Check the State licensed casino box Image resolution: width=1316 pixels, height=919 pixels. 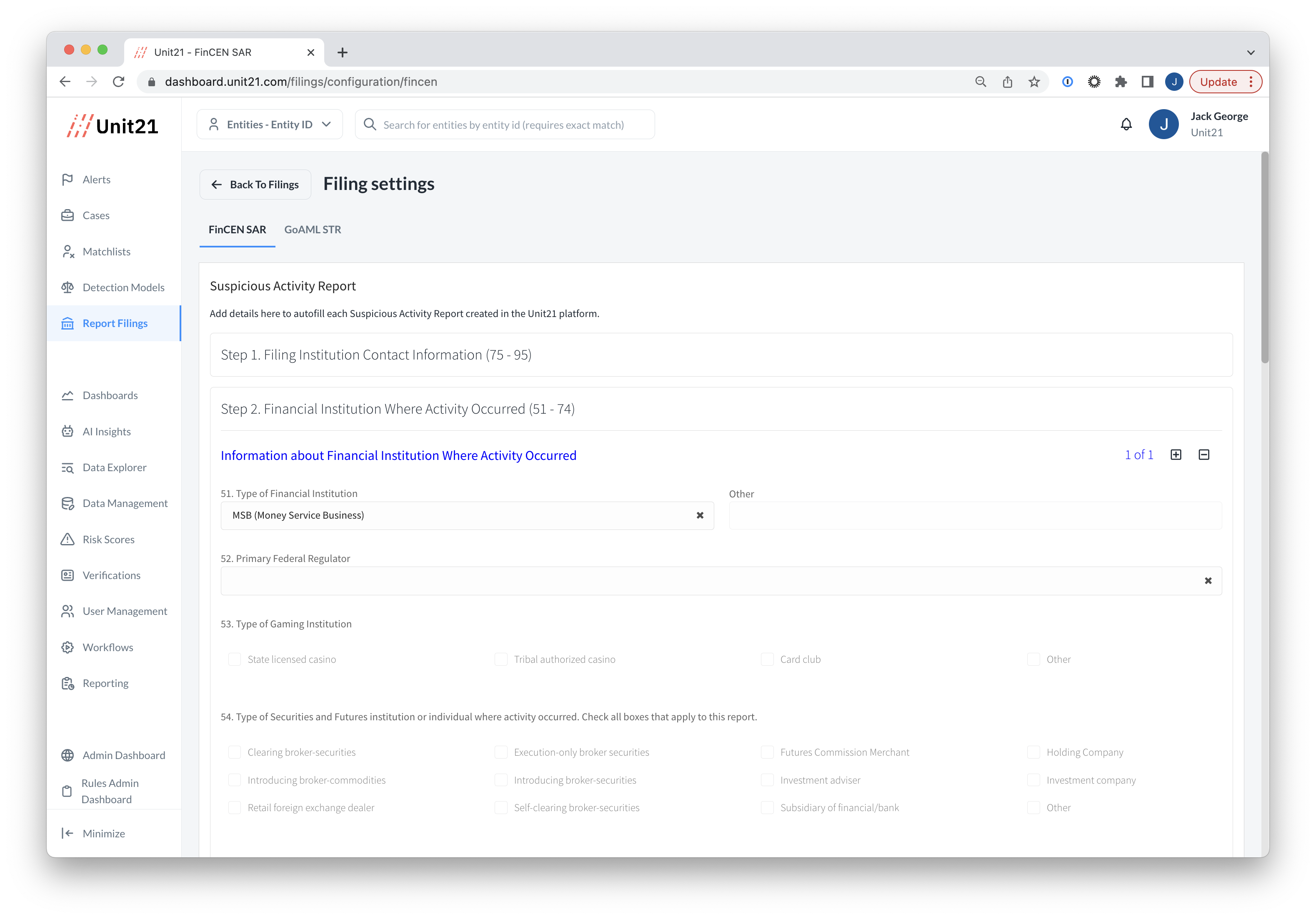click(x=235, y=659)
